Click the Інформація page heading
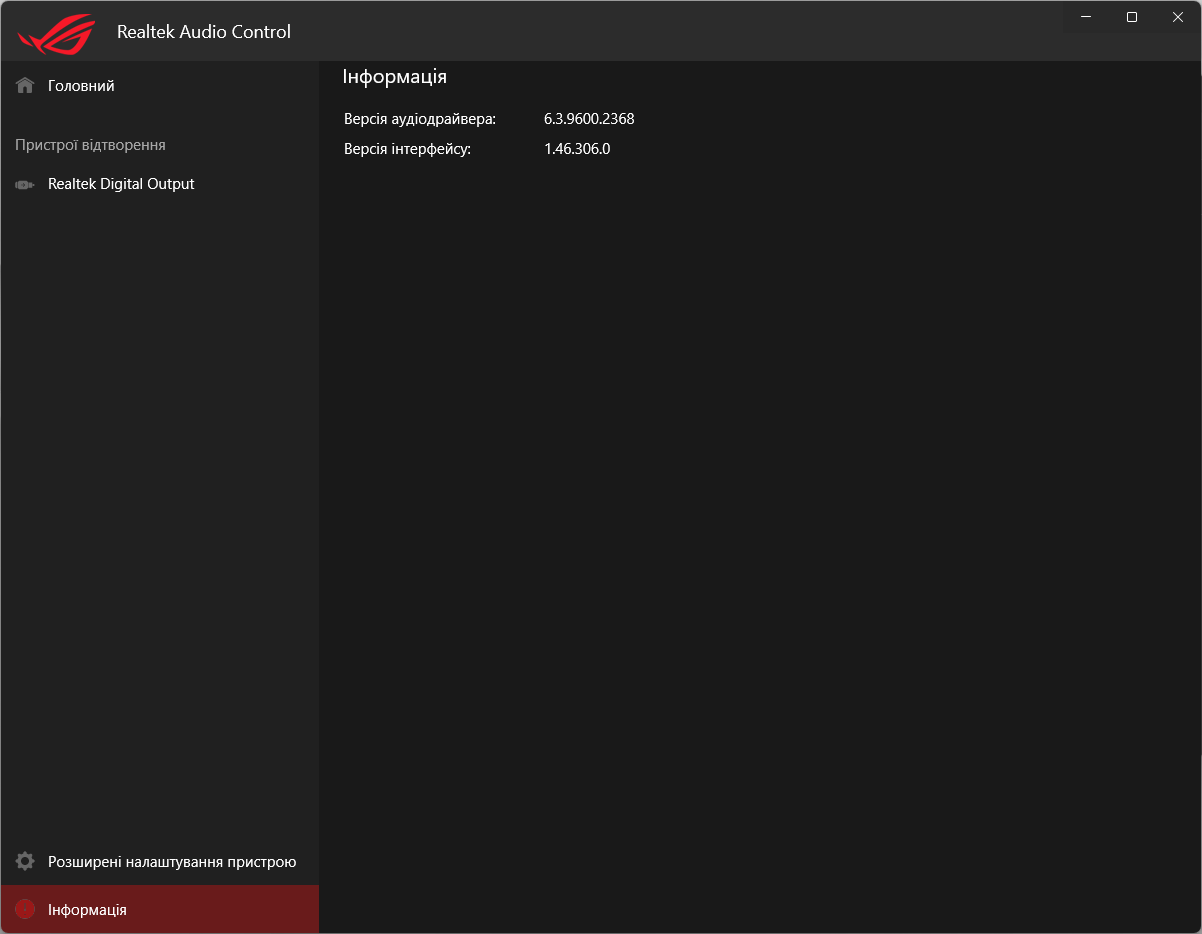Viewport: 1202px width, 934px height. point(394,77)
